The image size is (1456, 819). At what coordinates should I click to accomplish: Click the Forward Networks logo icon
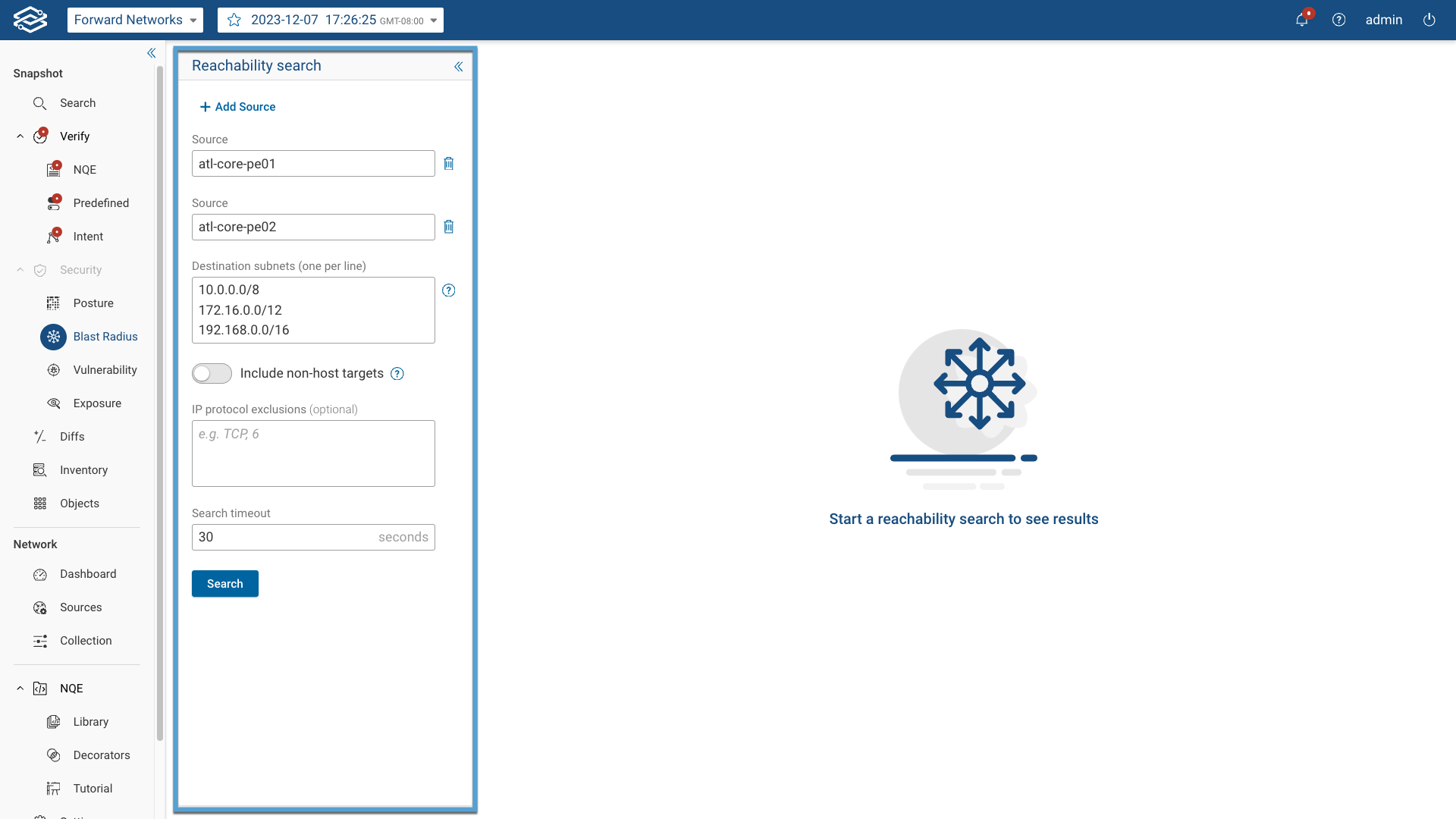click(x=30, y=20)
